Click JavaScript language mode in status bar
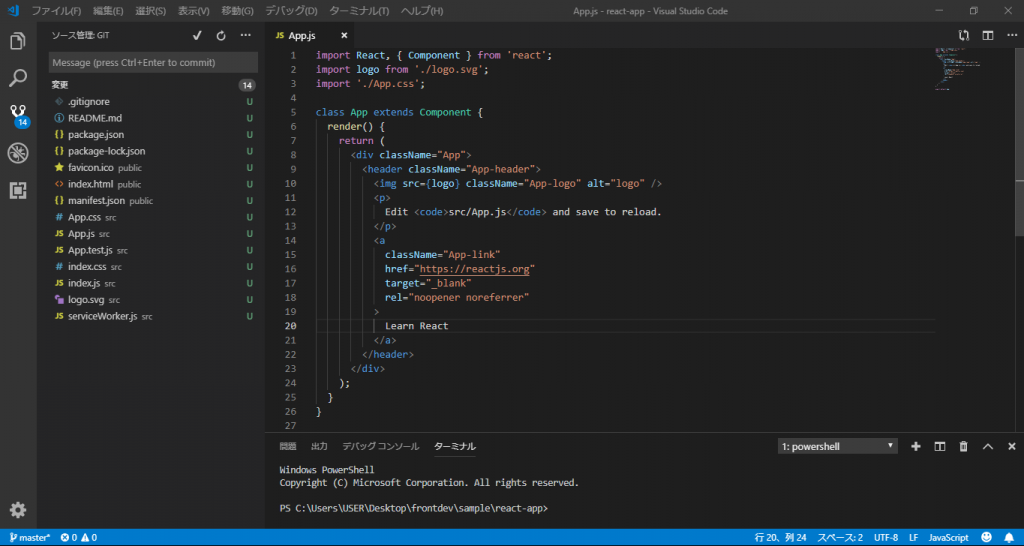 pyautogui.click(x=948, y=538)
